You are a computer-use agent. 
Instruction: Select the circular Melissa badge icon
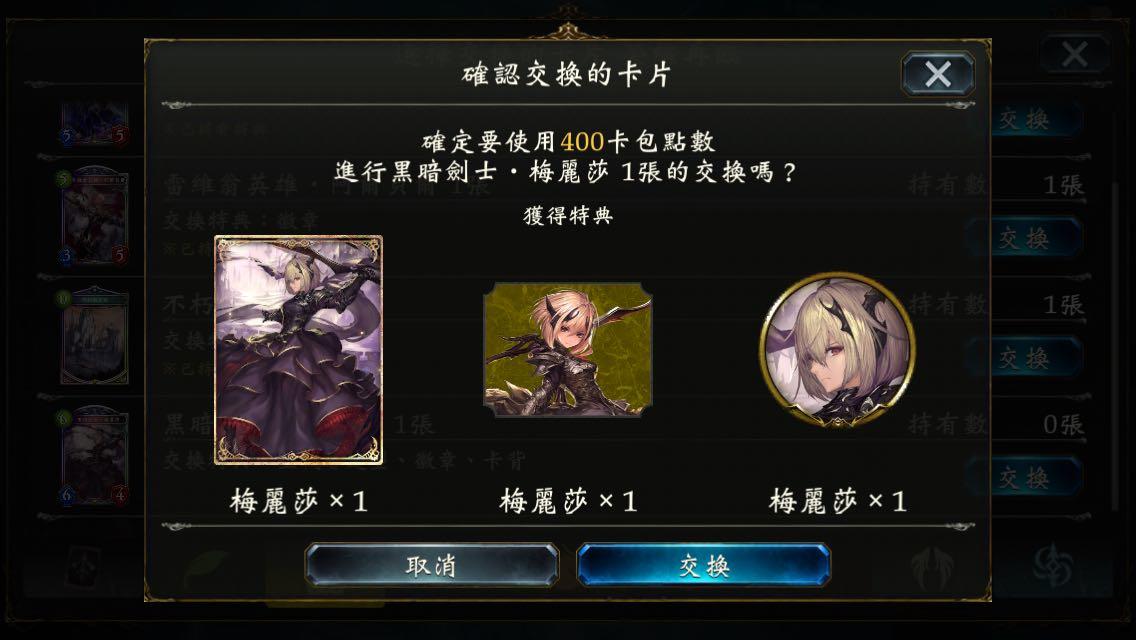coord(838,349)
